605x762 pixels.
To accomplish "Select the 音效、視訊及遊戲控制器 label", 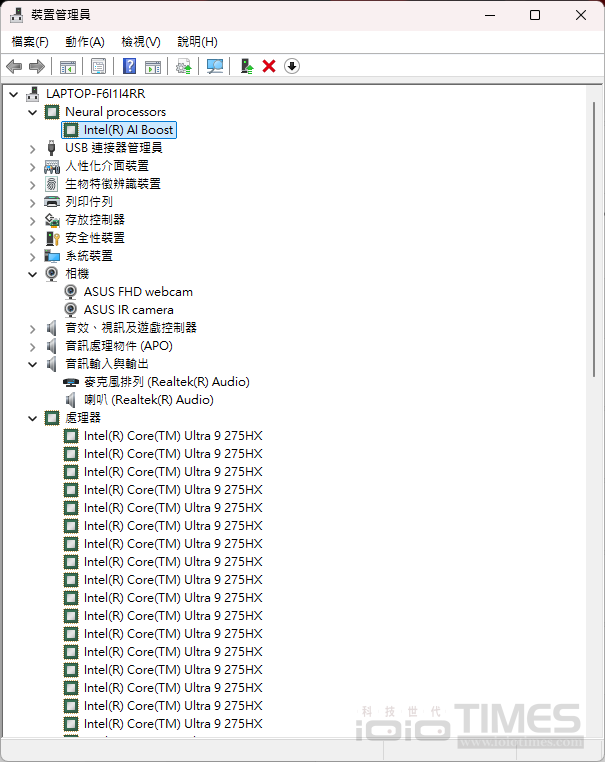I will 131,328.
